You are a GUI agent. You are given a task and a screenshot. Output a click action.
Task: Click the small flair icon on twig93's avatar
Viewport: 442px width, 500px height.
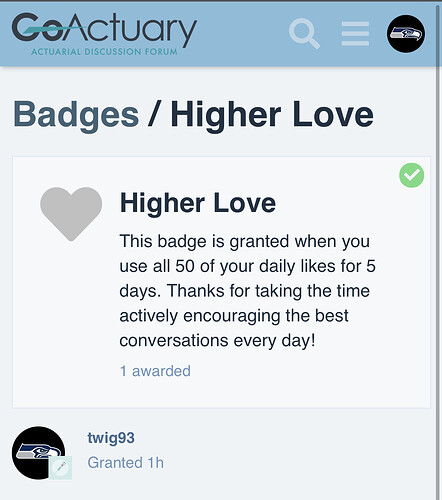click(60, 468)
